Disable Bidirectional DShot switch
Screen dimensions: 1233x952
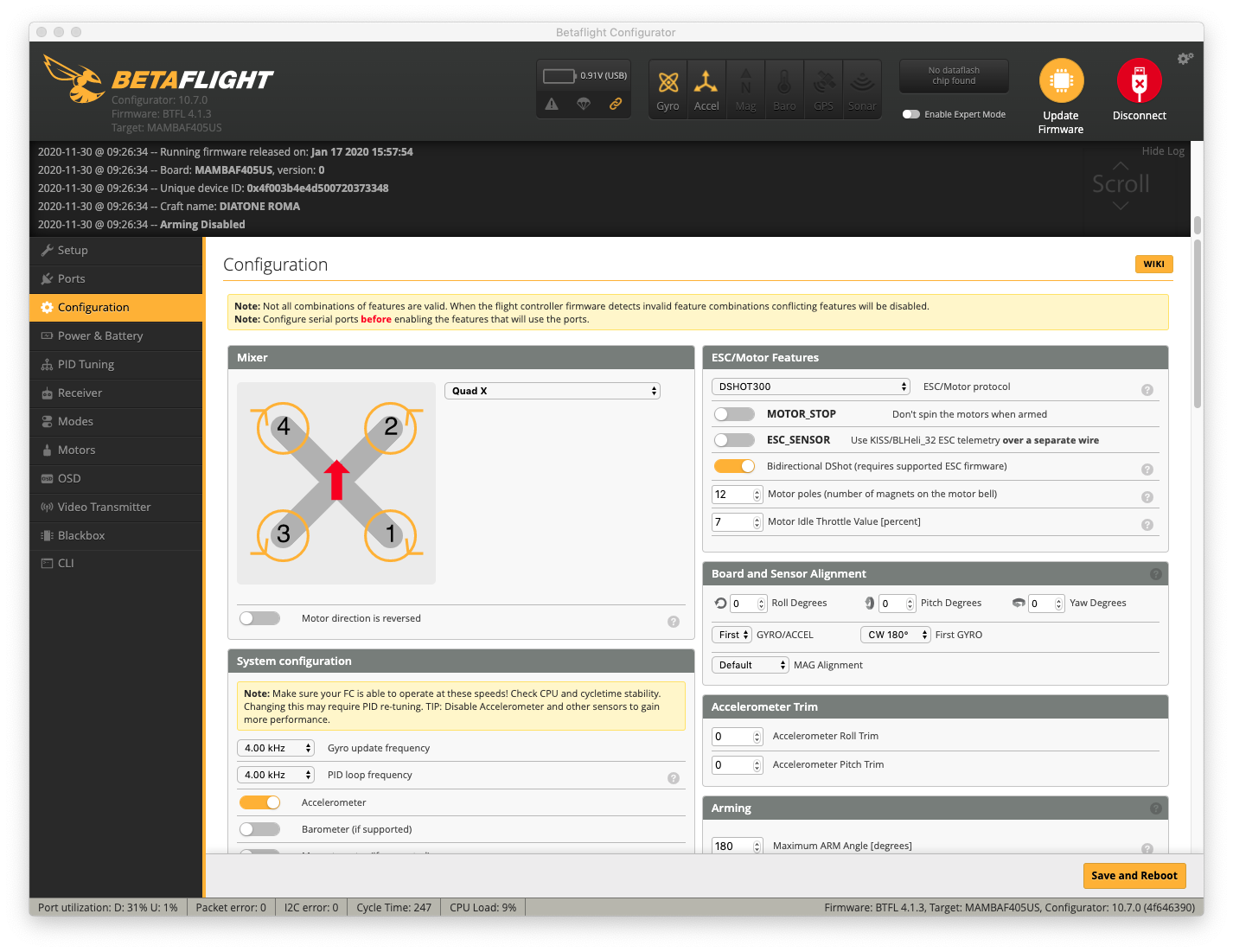pyautogui.click(x=734, y=466)
